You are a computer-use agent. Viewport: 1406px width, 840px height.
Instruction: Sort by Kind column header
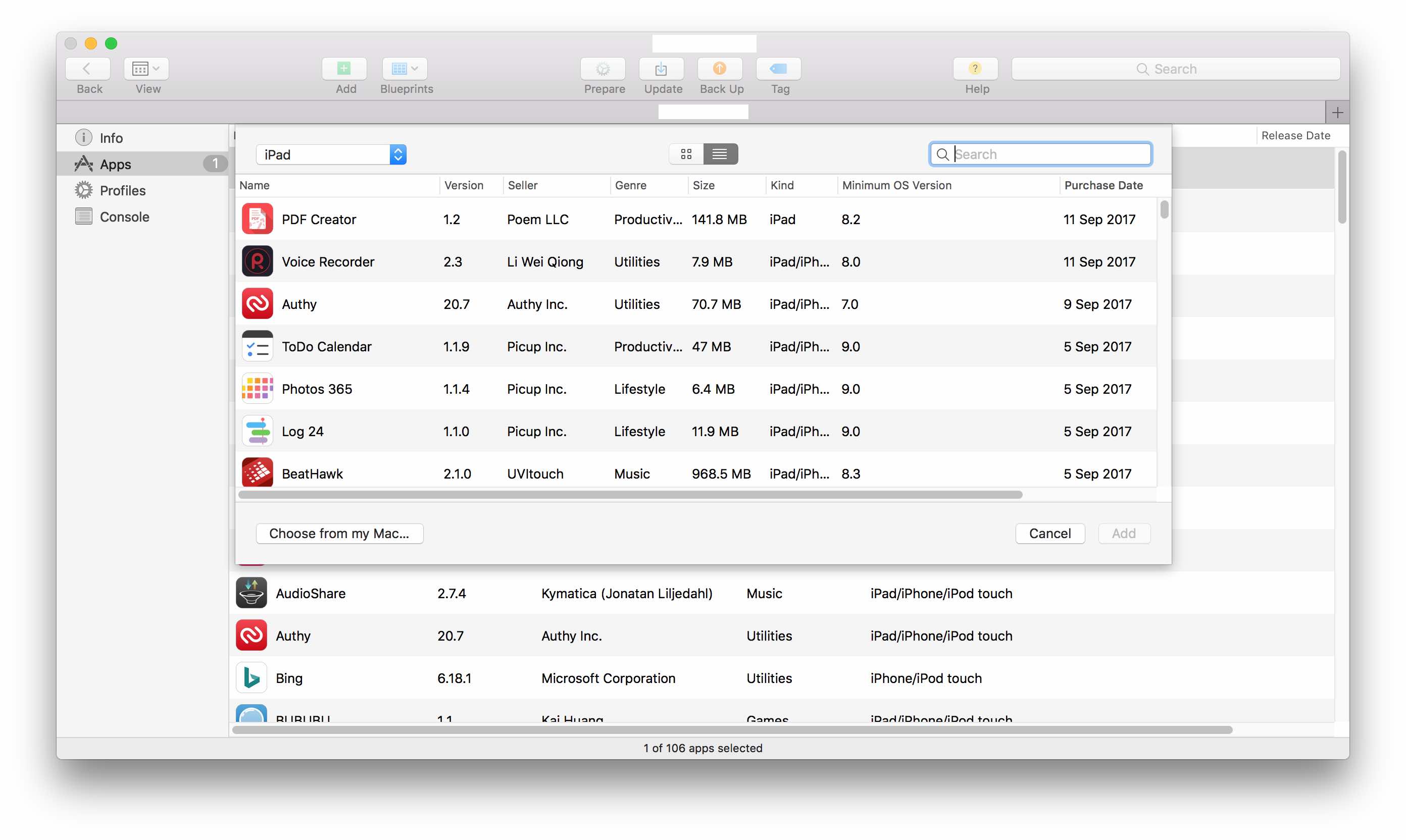tap(801, 185)
